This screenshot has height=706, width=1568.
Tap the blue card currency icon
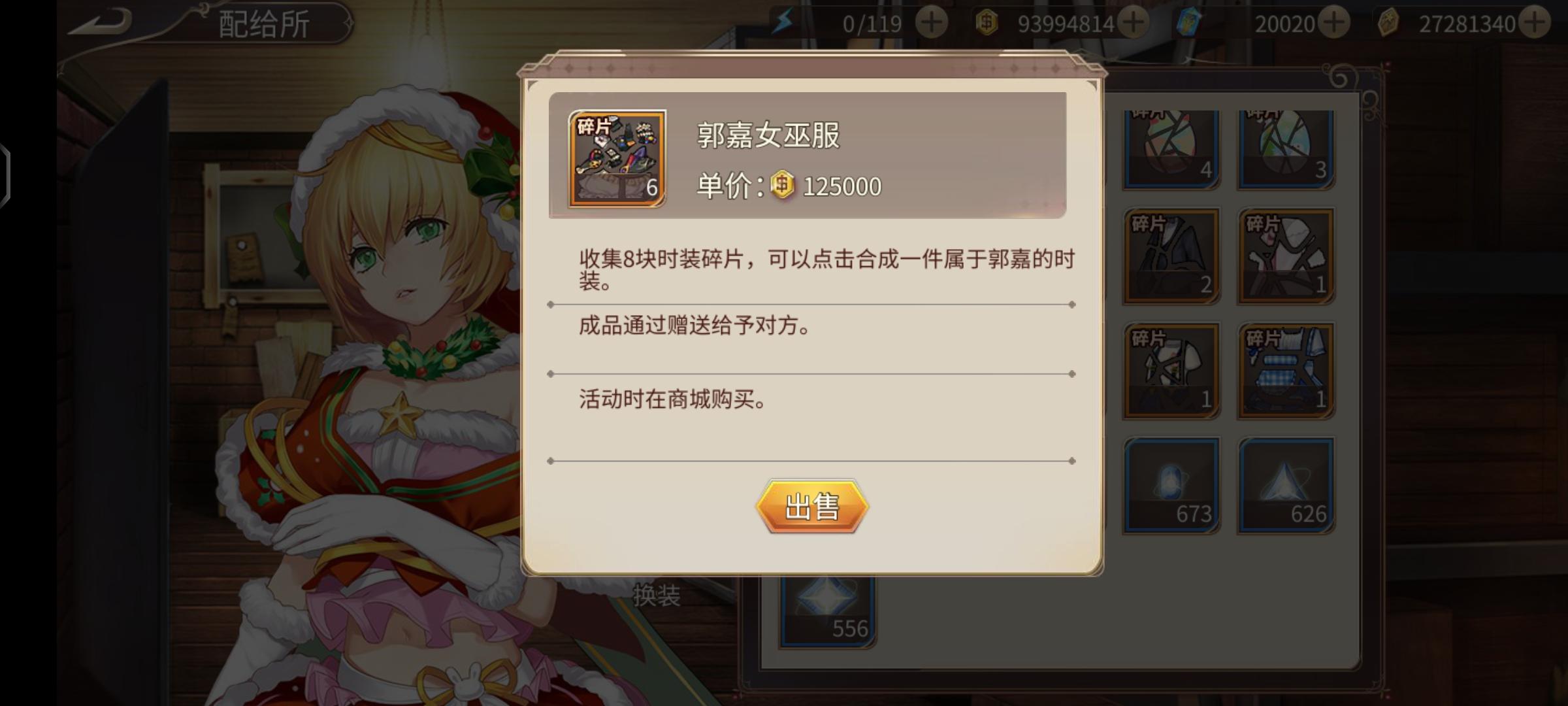[x=1189, y=23]
